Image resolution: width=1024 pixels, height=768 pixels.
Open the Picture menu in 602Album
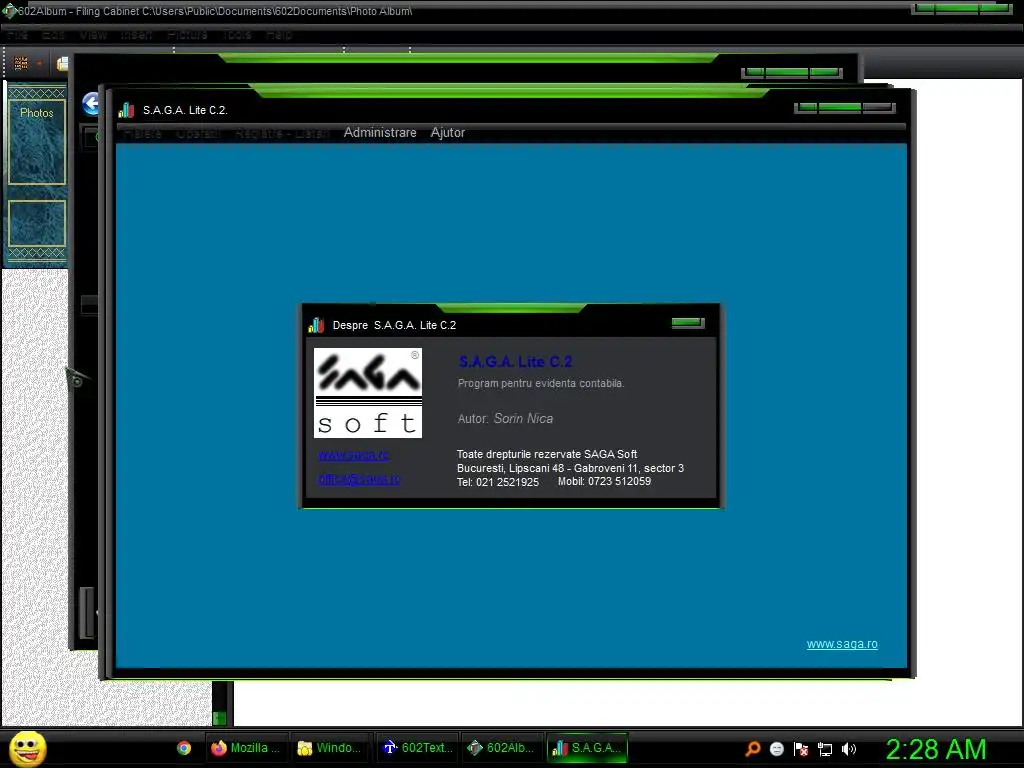pyautogui.click(x=187, y=35)
